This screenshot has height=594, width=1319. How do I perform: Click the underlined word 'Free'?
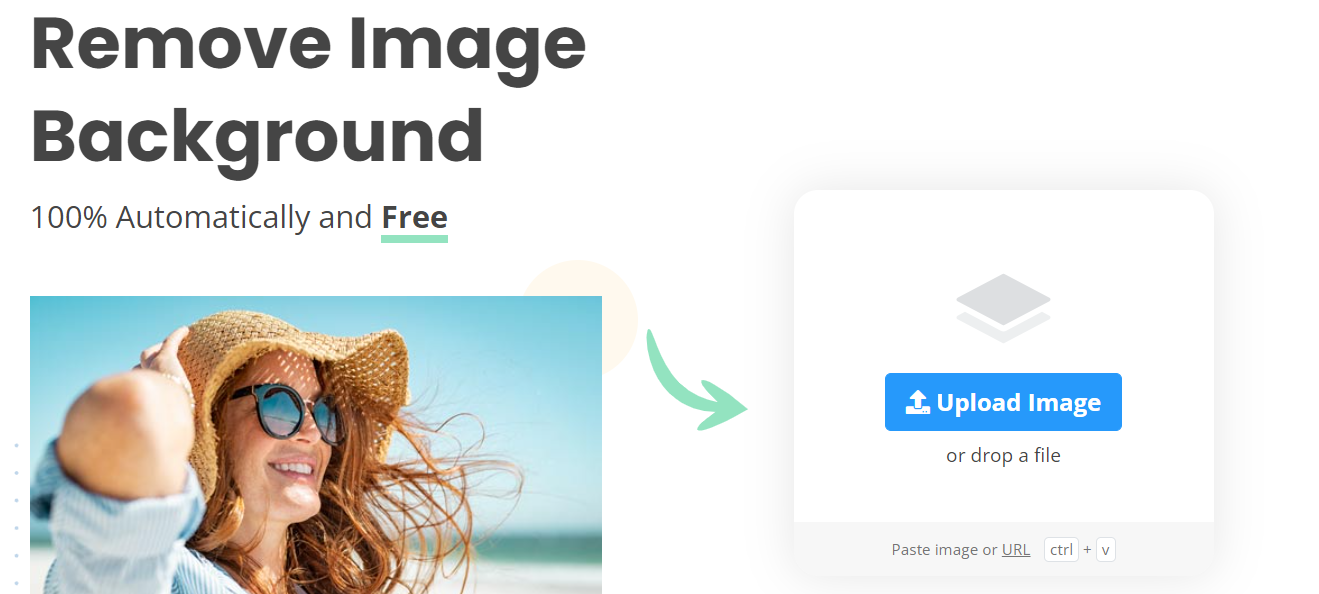click(x=415, y=217)
